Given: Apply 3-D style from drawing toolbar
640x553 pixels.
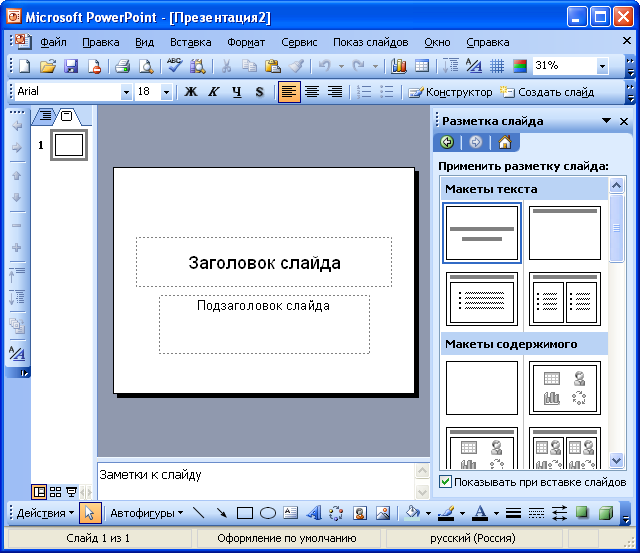Looking at the screenshot, I should coord(606,513).
